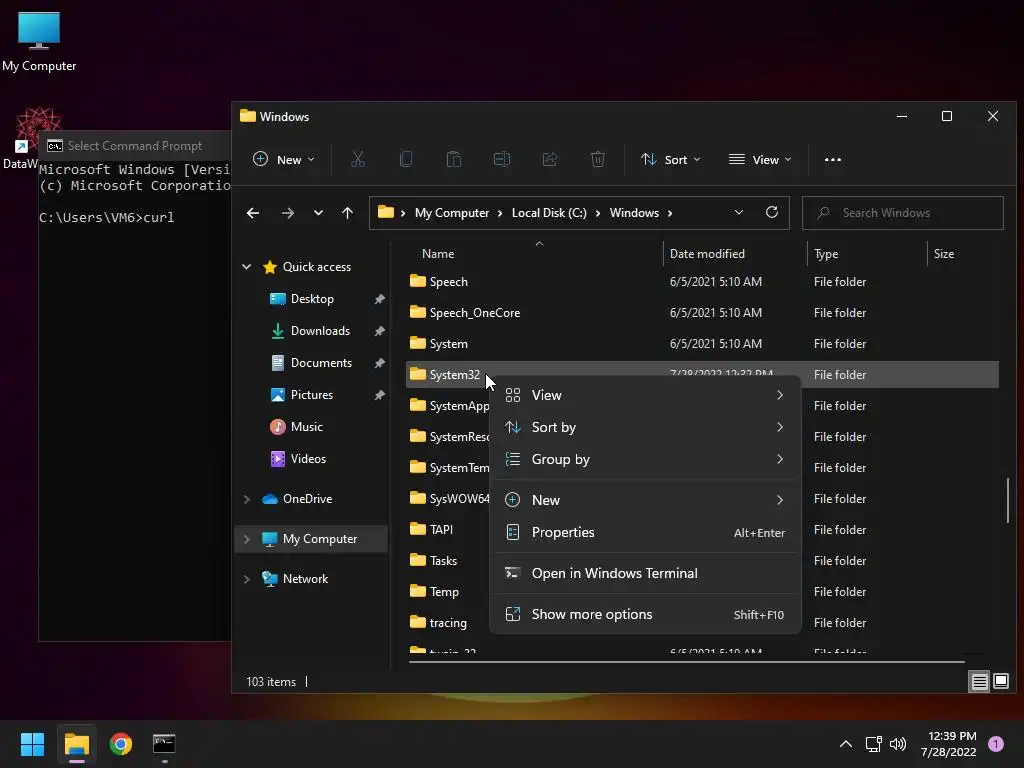This screenshot has width=1024, height=768.
Task: Open network status tray icon
Action: pyautogui.click(x=873, y=744)
